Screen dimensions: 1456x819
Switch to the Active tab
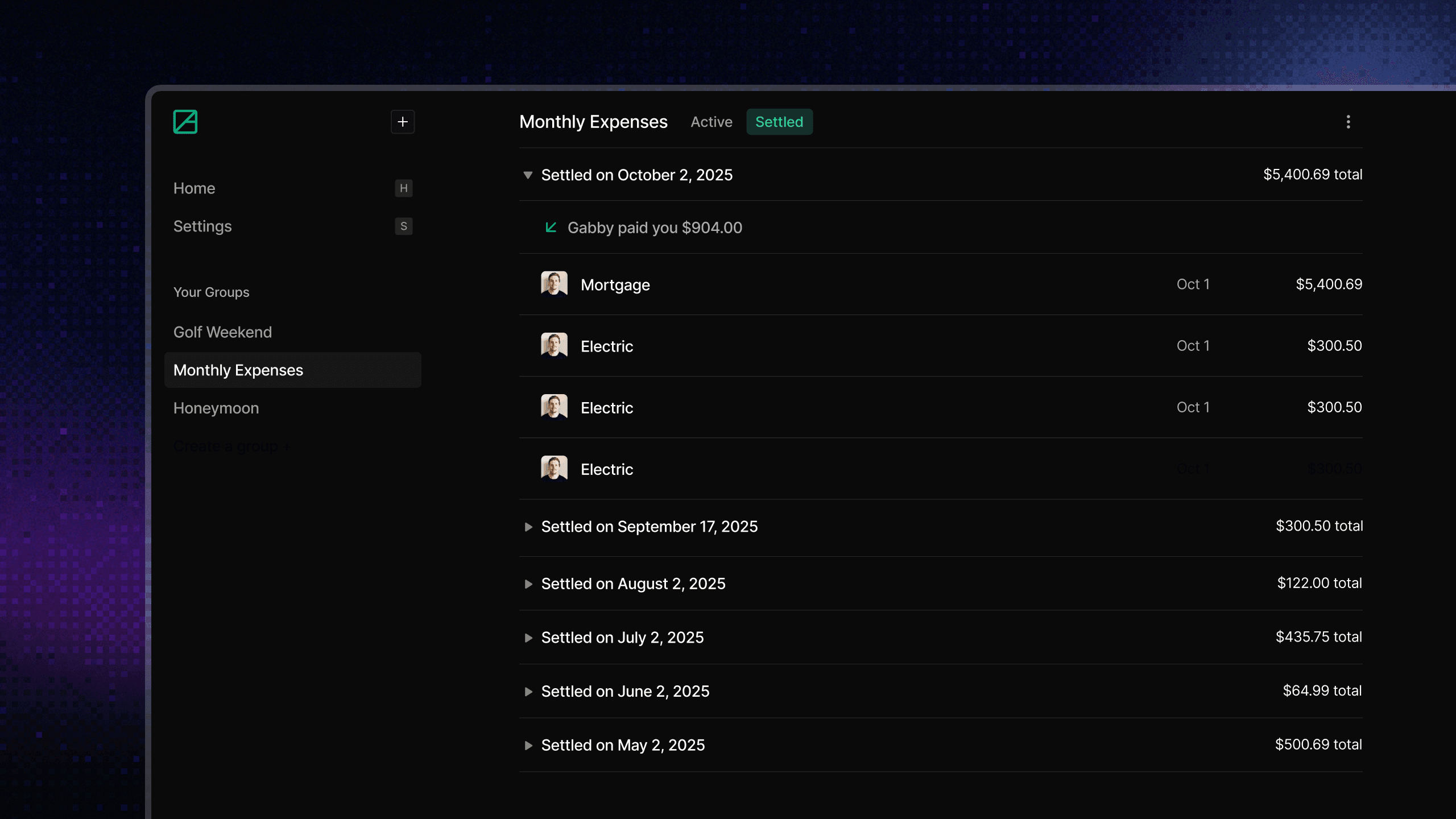tap(711, 122)
